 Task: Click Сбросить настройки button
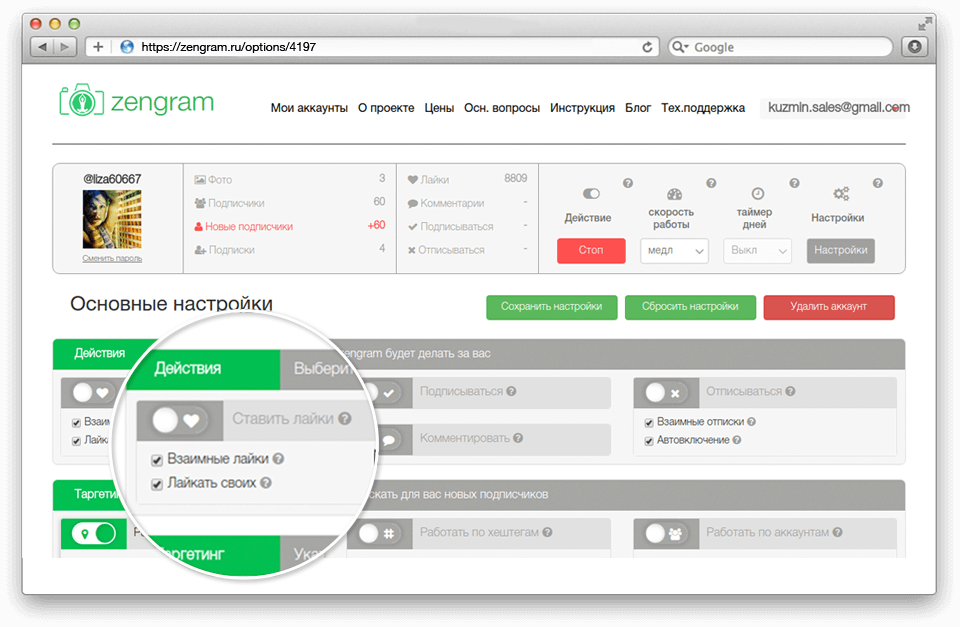(690, 307)
